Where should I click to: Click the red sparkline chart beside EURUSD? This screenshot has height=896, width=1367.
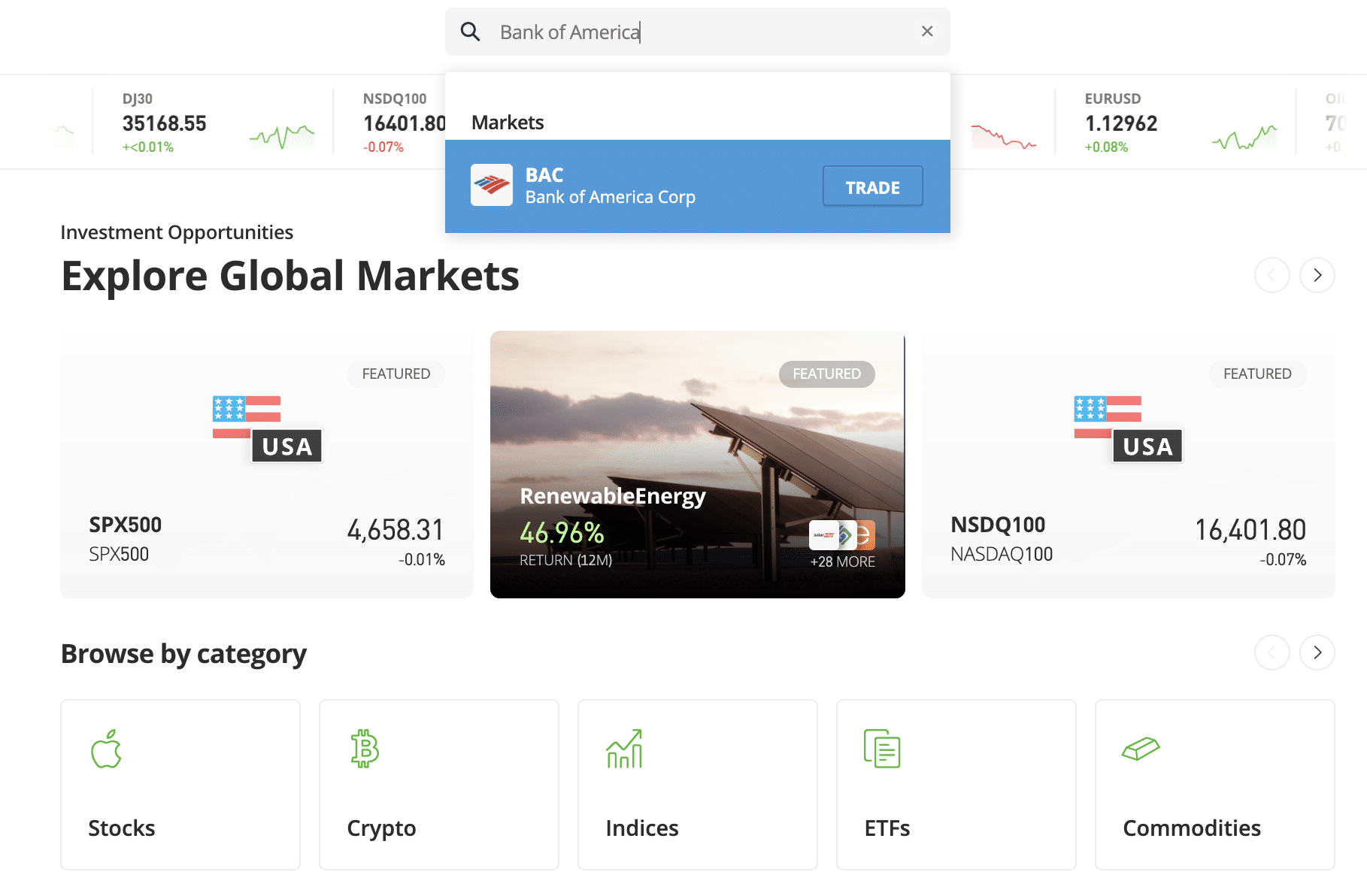(1004, 136)
